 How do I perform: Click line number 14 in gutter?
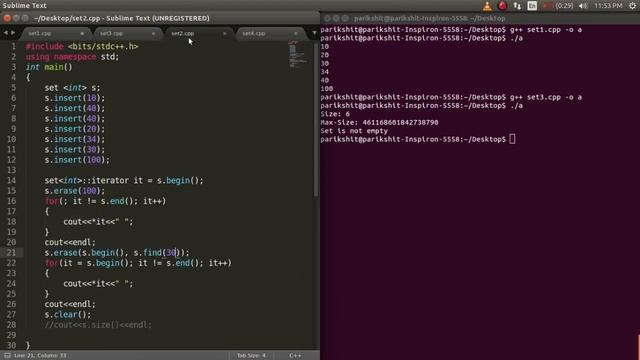pyautogui.click(x=11, y=180)
